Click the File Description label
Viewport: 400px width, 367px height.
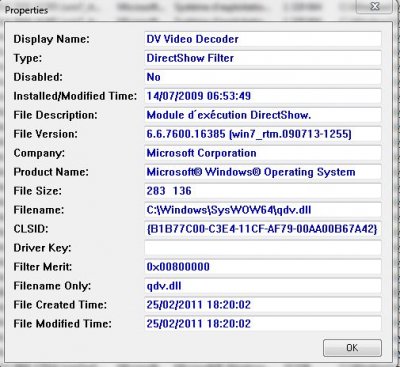[55, 115]
